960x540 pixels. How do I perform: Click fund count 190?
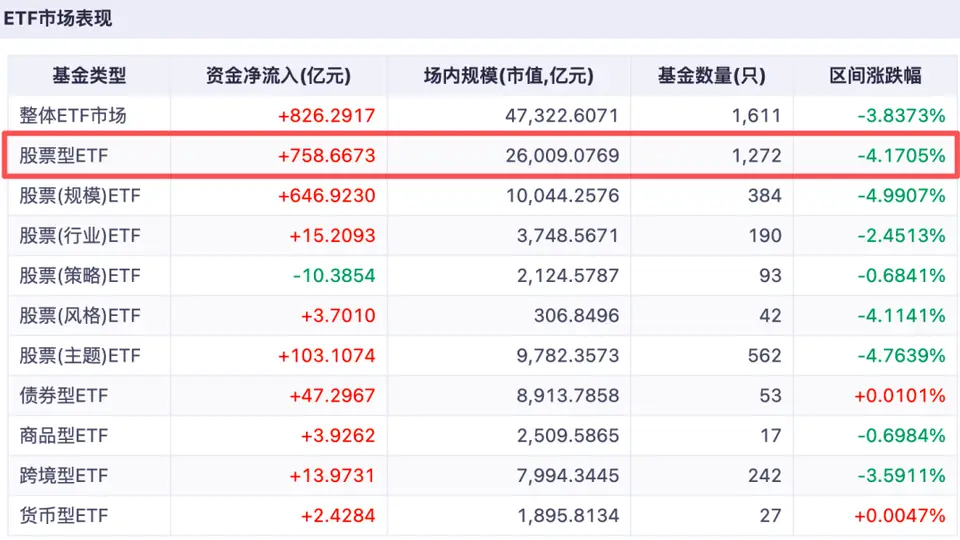[765, 235]
